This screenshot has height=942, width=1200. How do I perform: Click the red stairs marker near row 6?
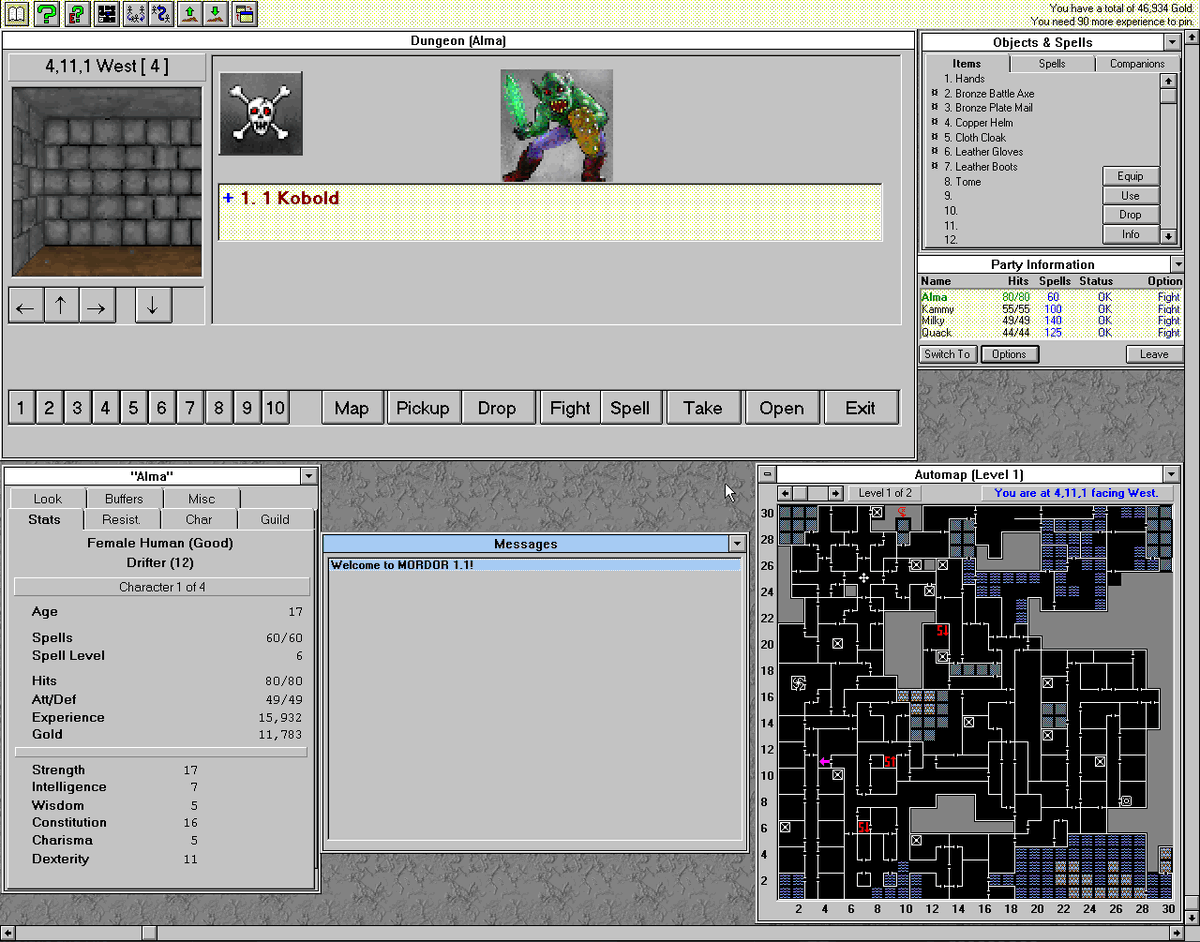[864, 827]
